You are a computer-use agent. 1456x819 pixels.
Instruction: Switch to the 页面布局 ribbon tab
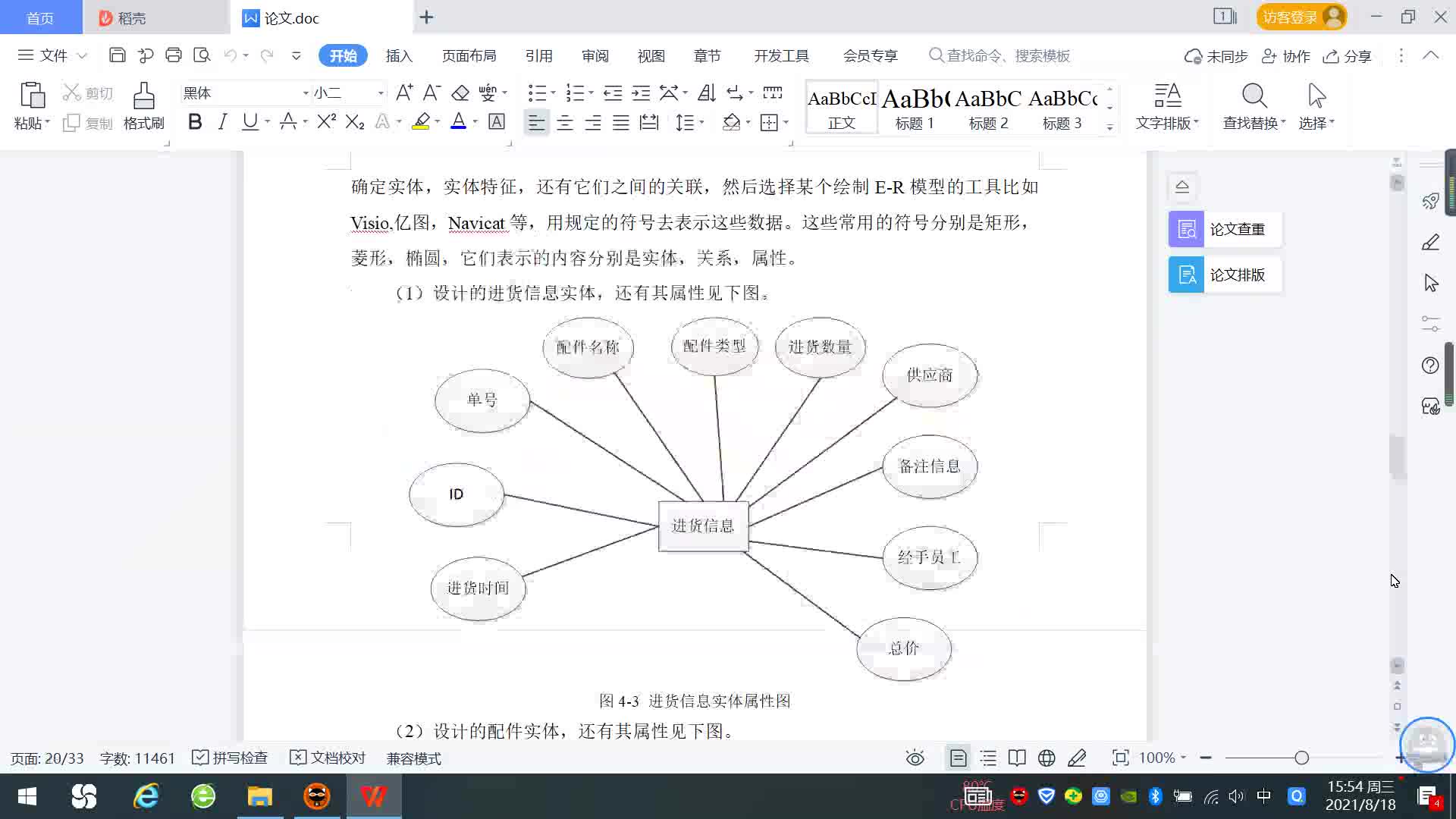tap(469, 55)
